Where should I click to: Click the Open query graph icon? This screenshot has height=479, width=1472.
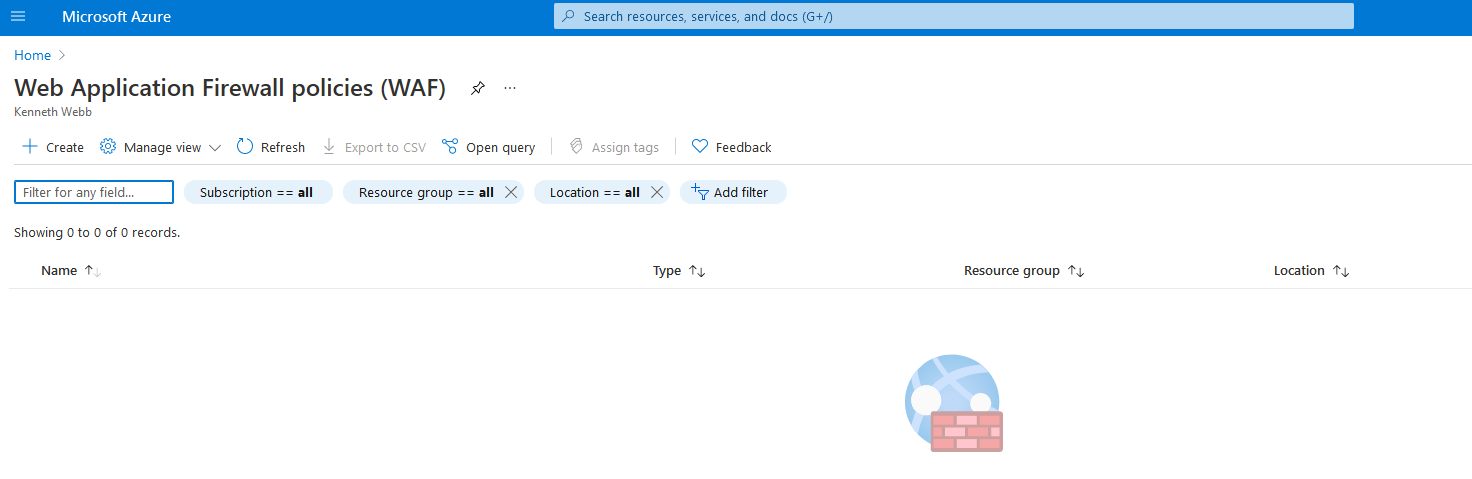pyautogui.click(x=450, y=147)
